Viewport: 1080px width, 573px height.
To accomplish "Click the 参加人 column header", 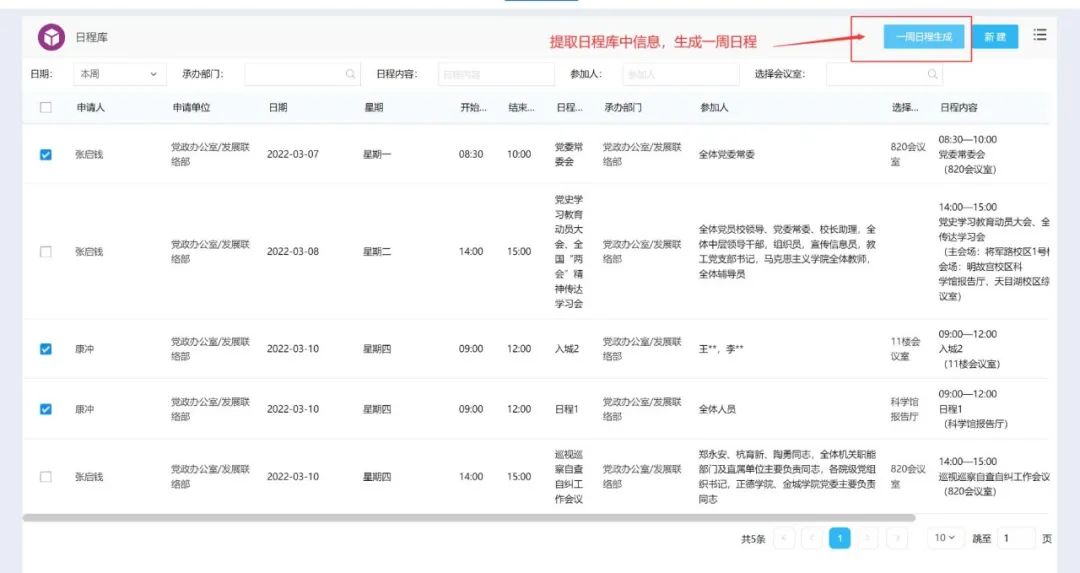I will pos(714,107).
